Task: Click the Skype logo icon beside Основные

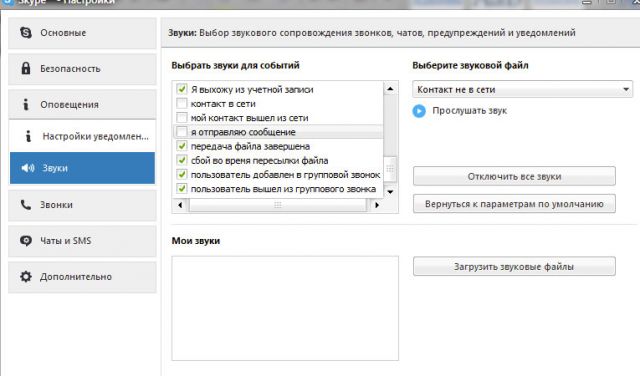Action: pyautogui.click(x=26, y=33)
